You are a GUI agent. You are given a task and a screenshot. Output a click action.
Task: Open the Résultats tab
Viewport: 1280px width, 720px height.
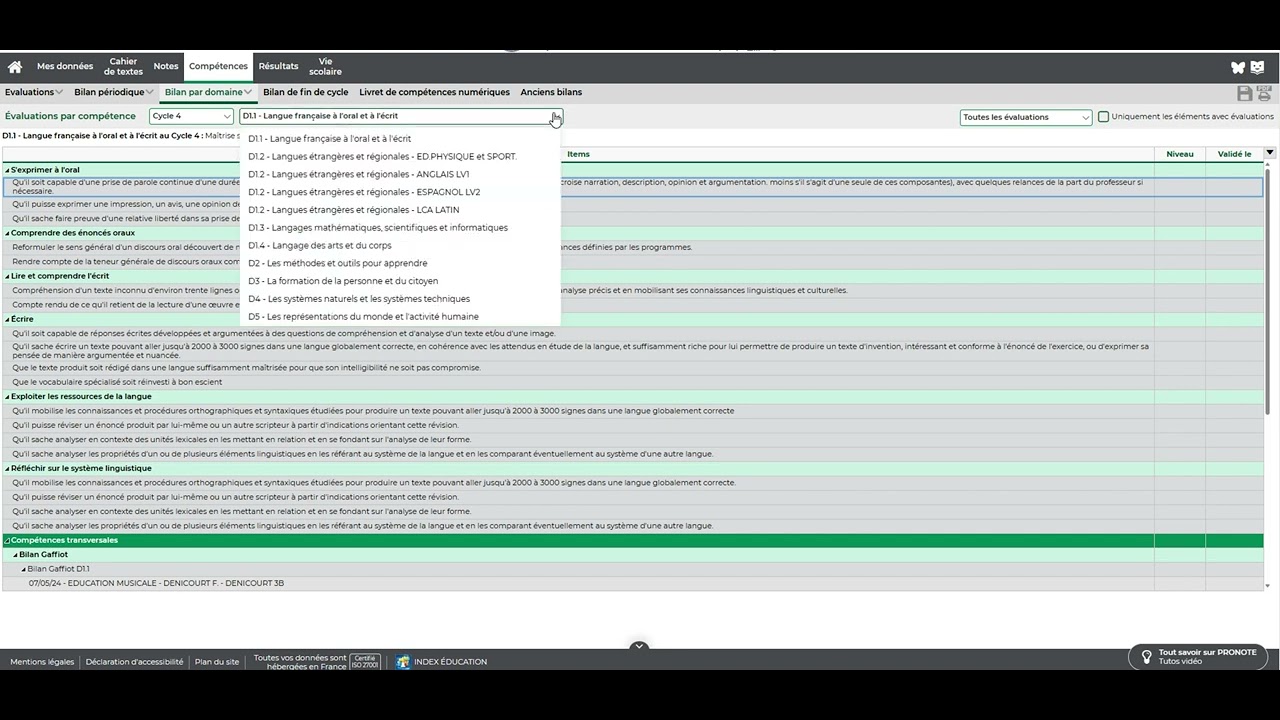[x=278, y=67]
